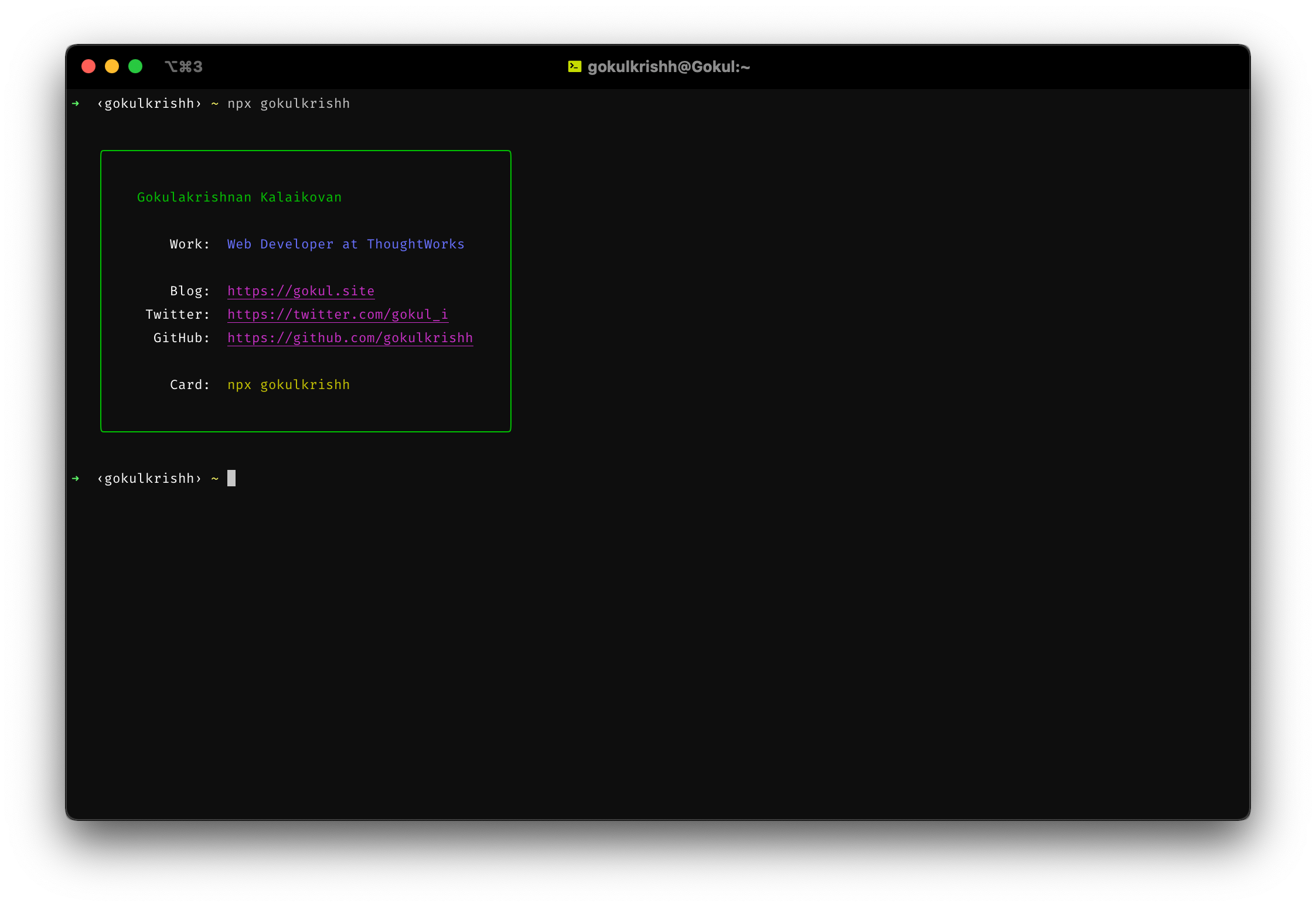Click the green arrow on the bottom prompt
Image resolution: width=1316 pixels, height=907 pixels.
(76, 479)
